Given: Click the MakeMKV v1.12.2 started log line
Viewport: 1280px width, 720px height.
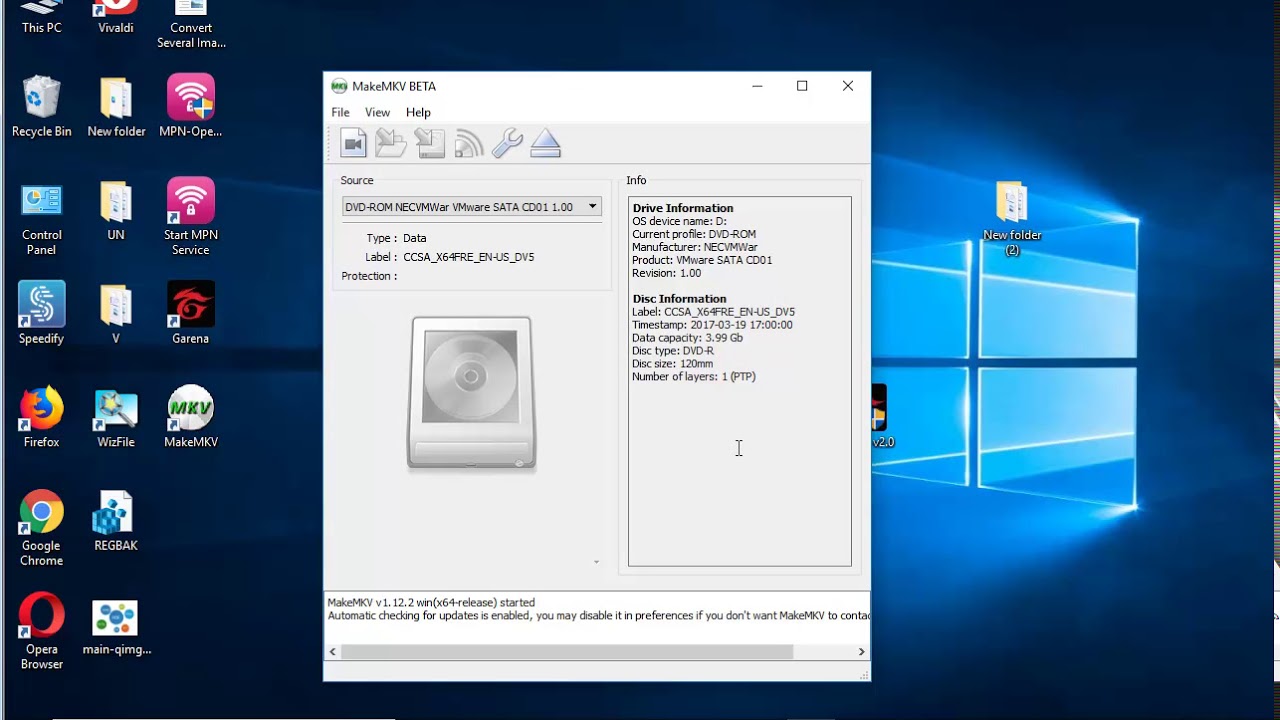Looking at the screenshot, I should (x=431, y=603).
